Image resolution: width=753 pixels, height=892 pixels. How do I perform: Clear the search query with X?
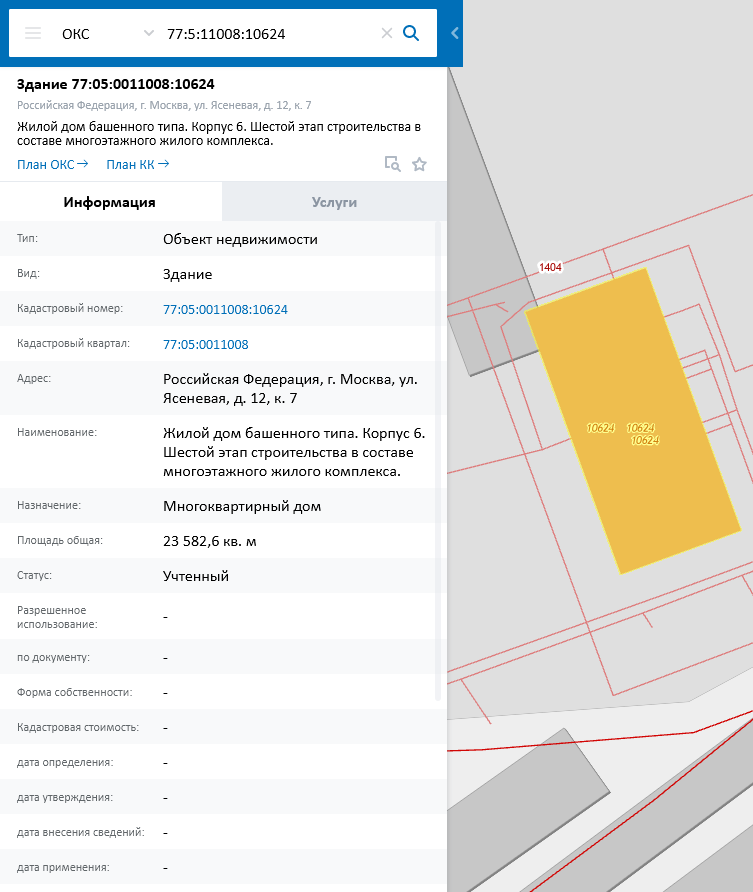point(387,33)
